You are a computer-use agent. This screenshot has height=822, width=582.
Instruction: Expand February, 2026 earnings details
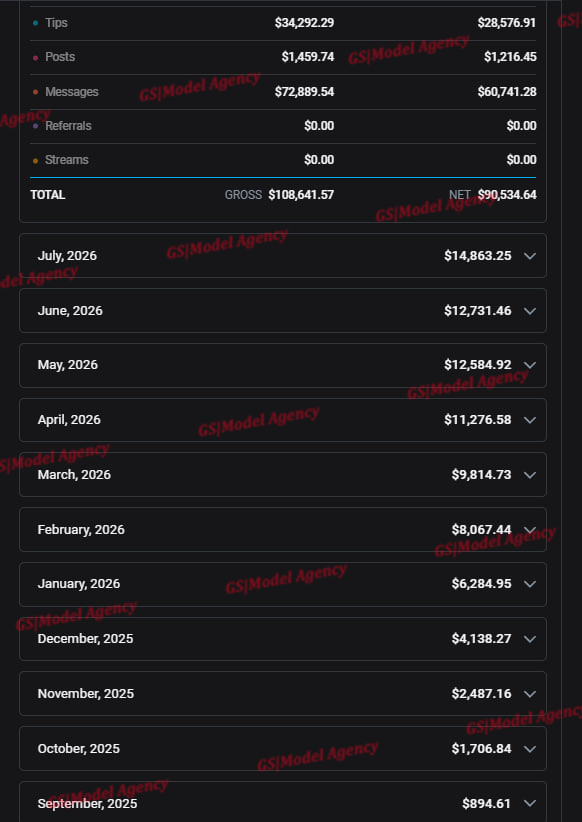tap(283, 529)
